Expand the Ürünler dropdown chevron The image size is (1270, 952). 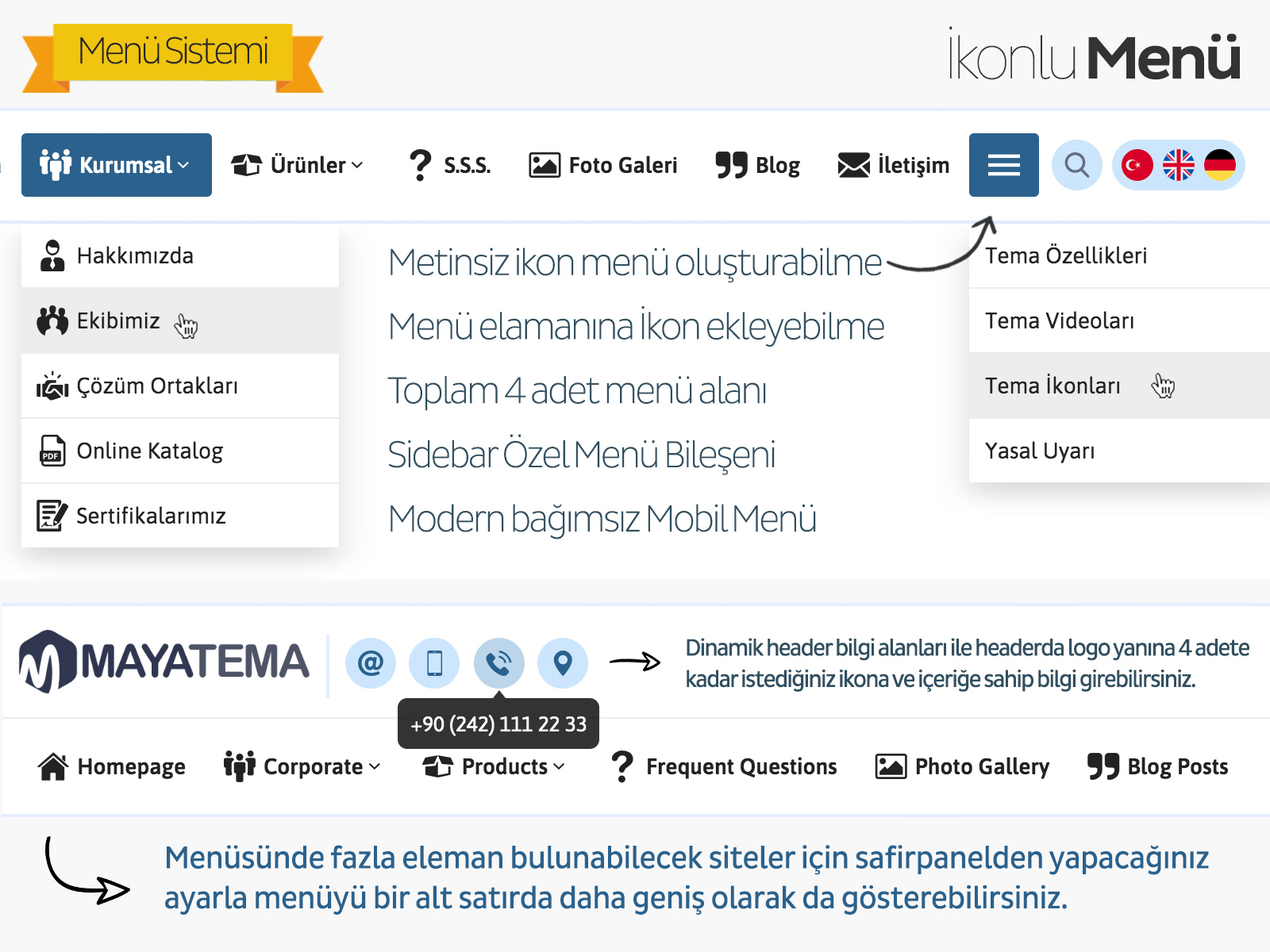pyautogui.click(x=357, y=165)
